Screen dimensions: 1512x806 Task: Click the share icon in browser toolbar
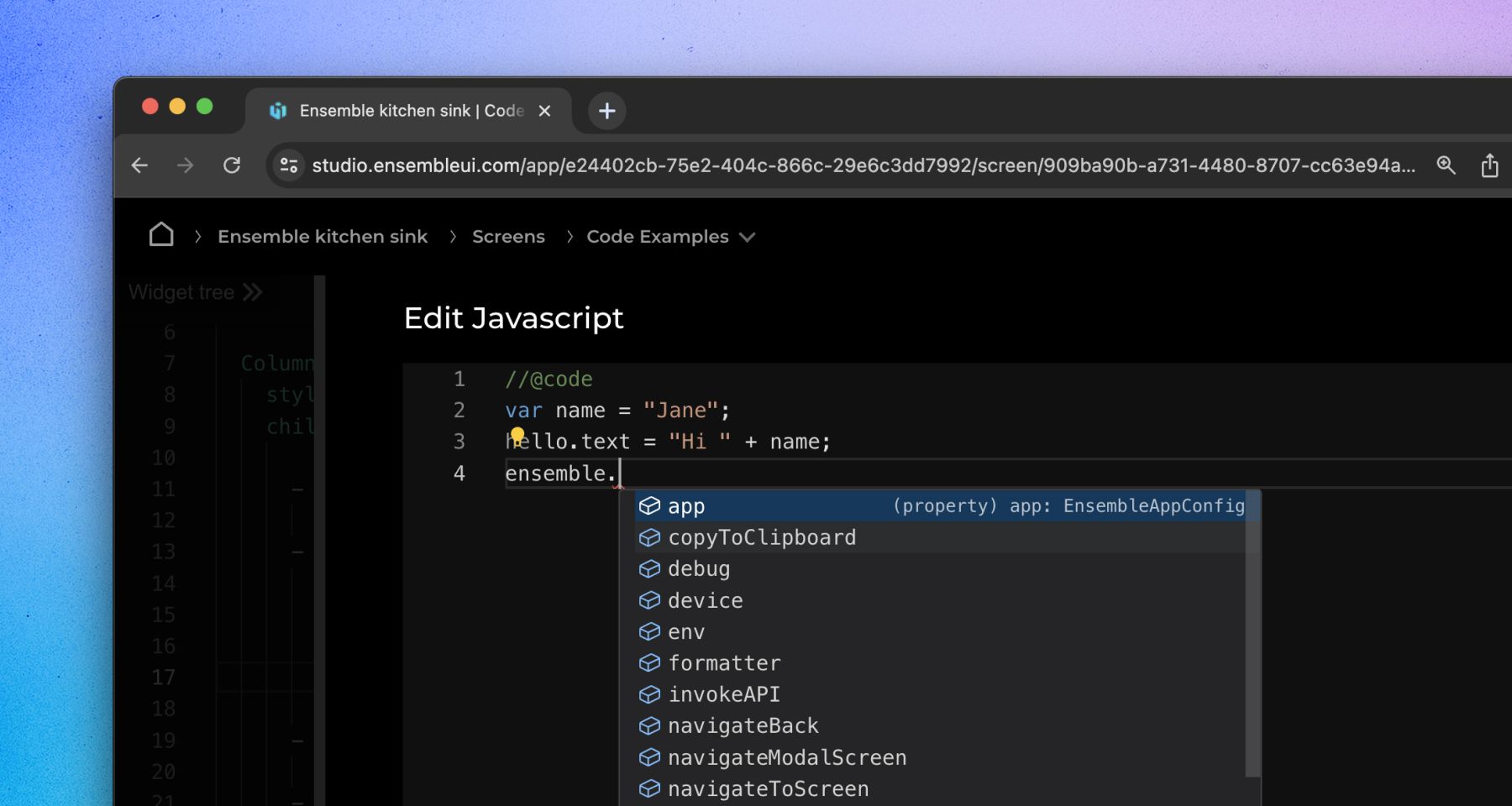click(1489, 165)
